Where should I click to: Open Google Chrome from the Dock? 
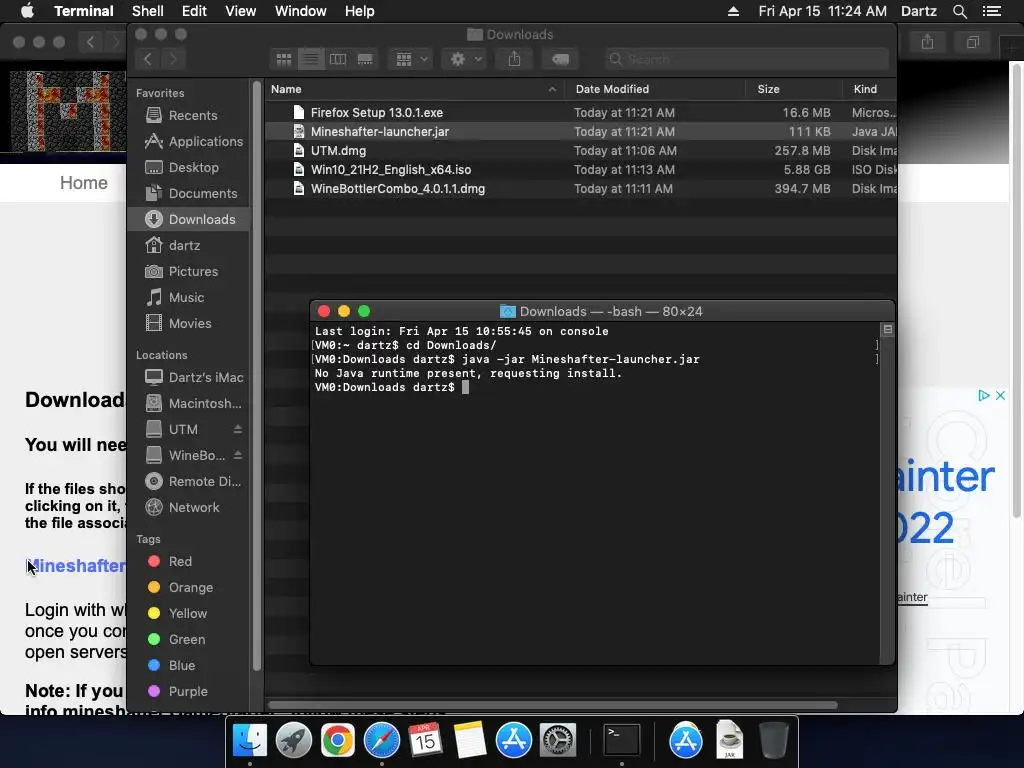[x=338, y=741]
